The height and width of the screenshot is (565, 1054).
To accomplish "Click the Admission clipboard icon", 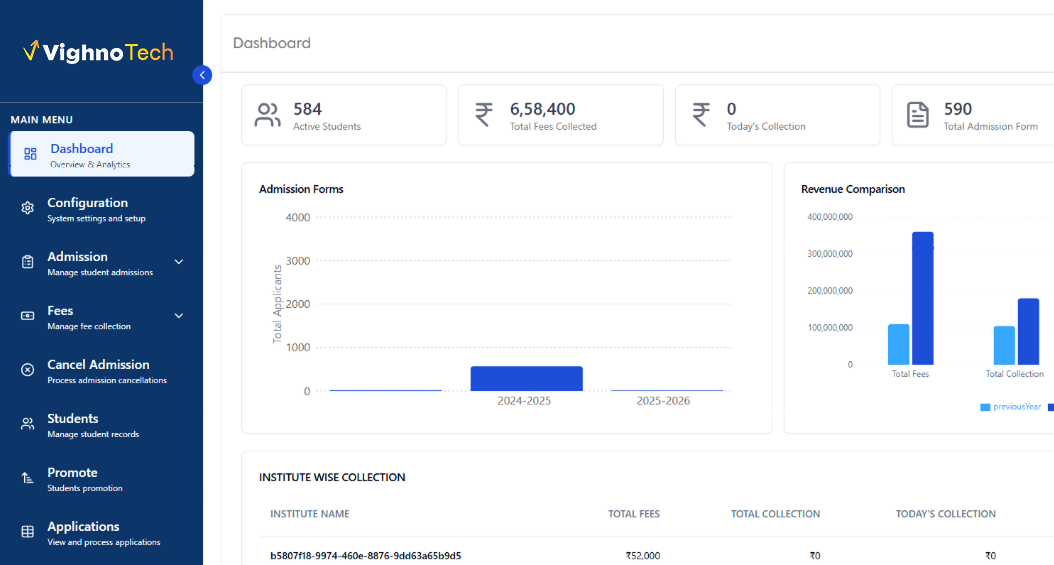I will (28, 262).
